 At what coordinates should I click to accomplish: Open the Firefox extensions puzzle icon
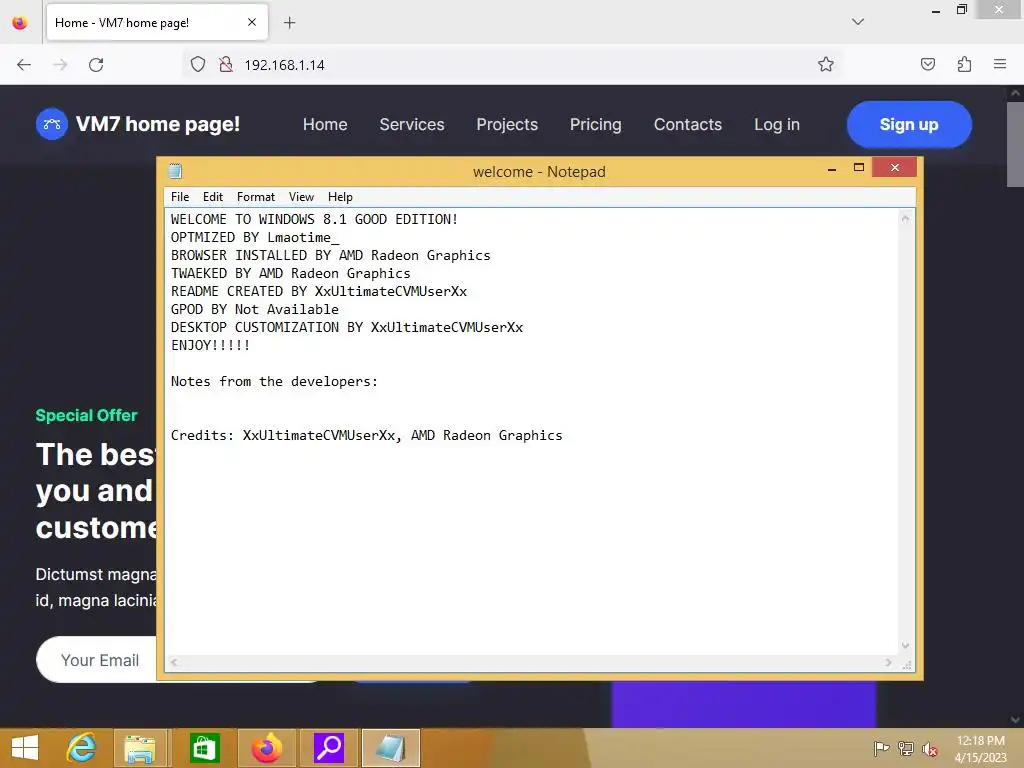(964, 64)
